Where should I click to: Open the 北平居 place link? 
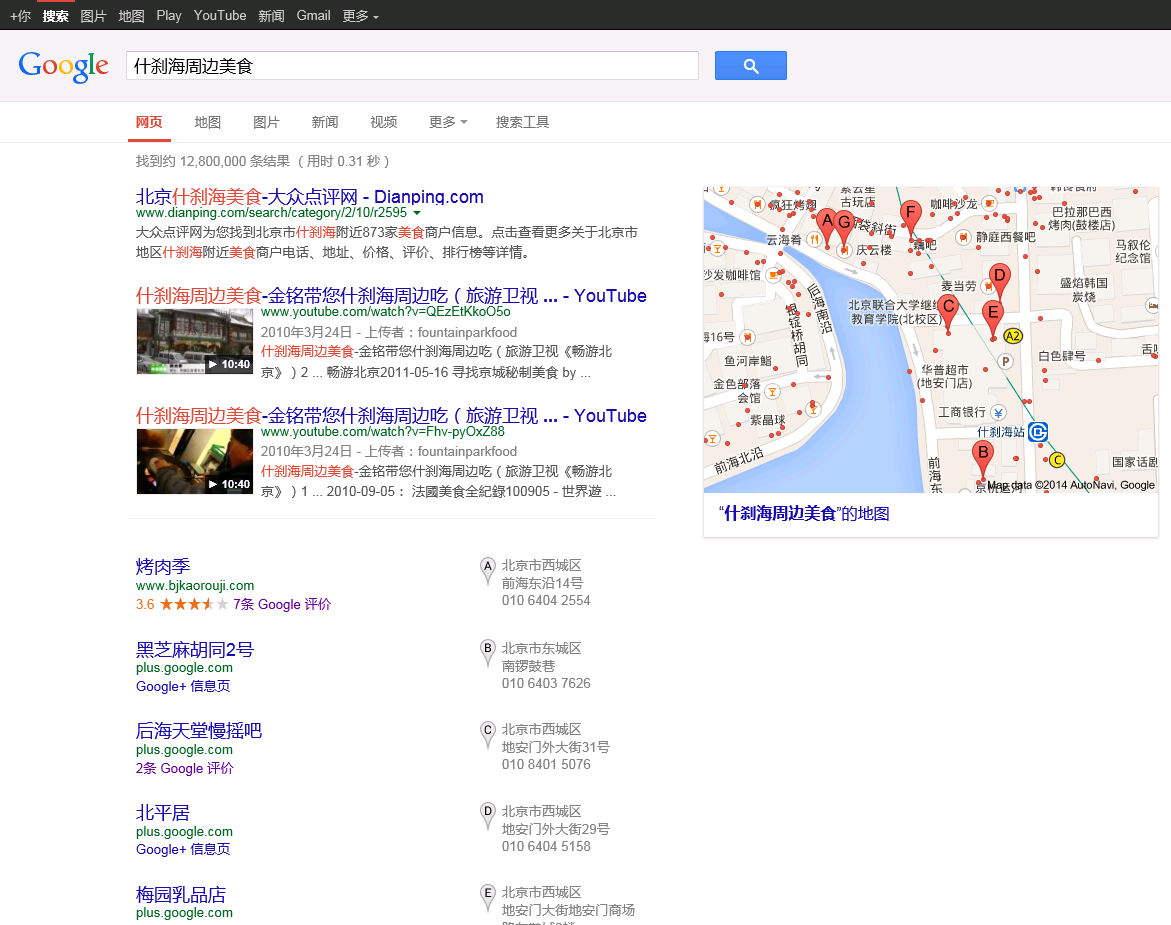click(x=163, y=812)
